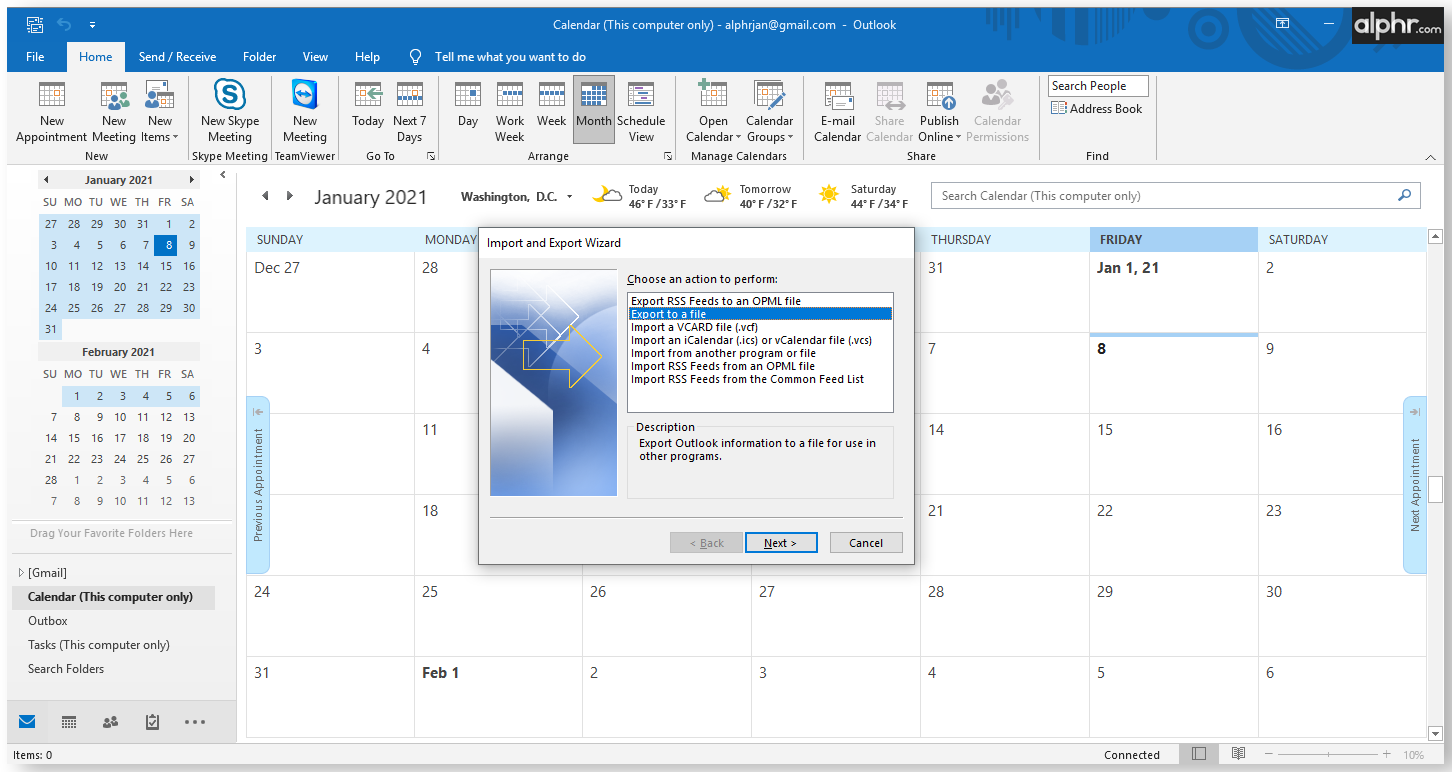
Task: Select Import from another program or file
Action: [x=723, y=353]
